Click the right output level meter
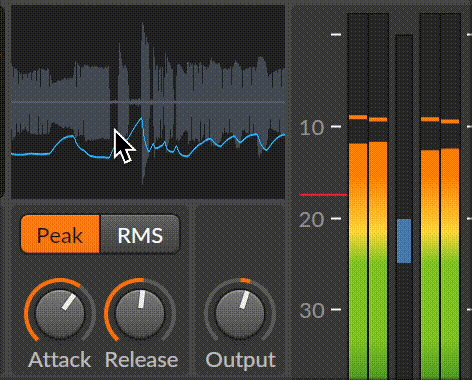Viewport: 472px width, 380px height. (450, 196)
